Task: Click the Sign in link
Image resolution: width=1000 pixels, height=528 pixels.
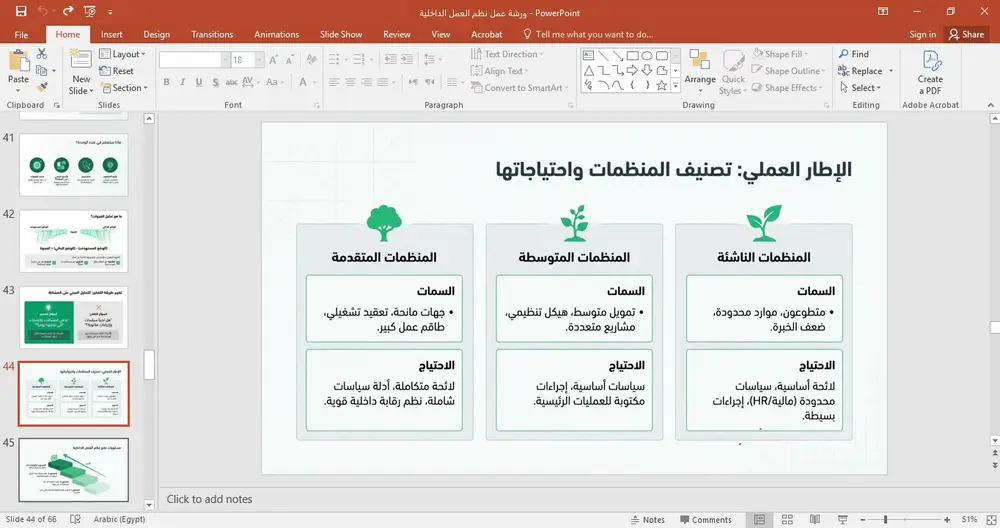Action: [x=922, y=34]
